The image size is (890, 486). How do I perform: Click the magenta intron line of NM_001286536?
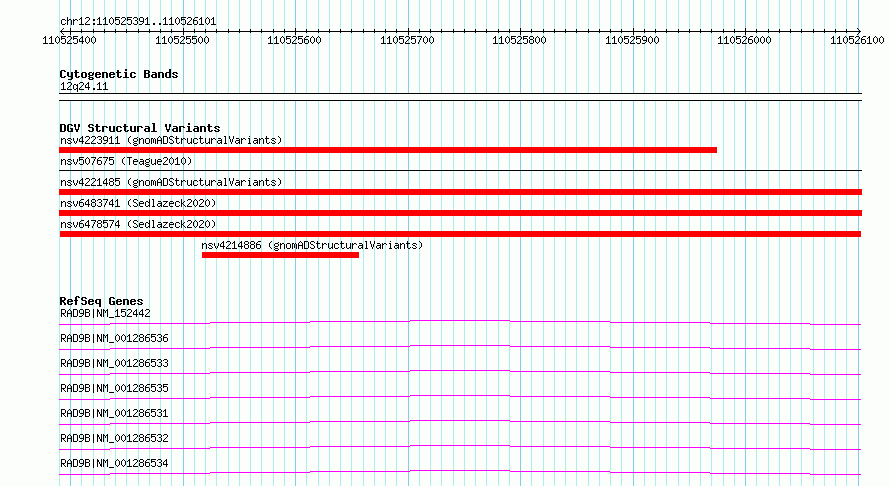coord(460,346)
